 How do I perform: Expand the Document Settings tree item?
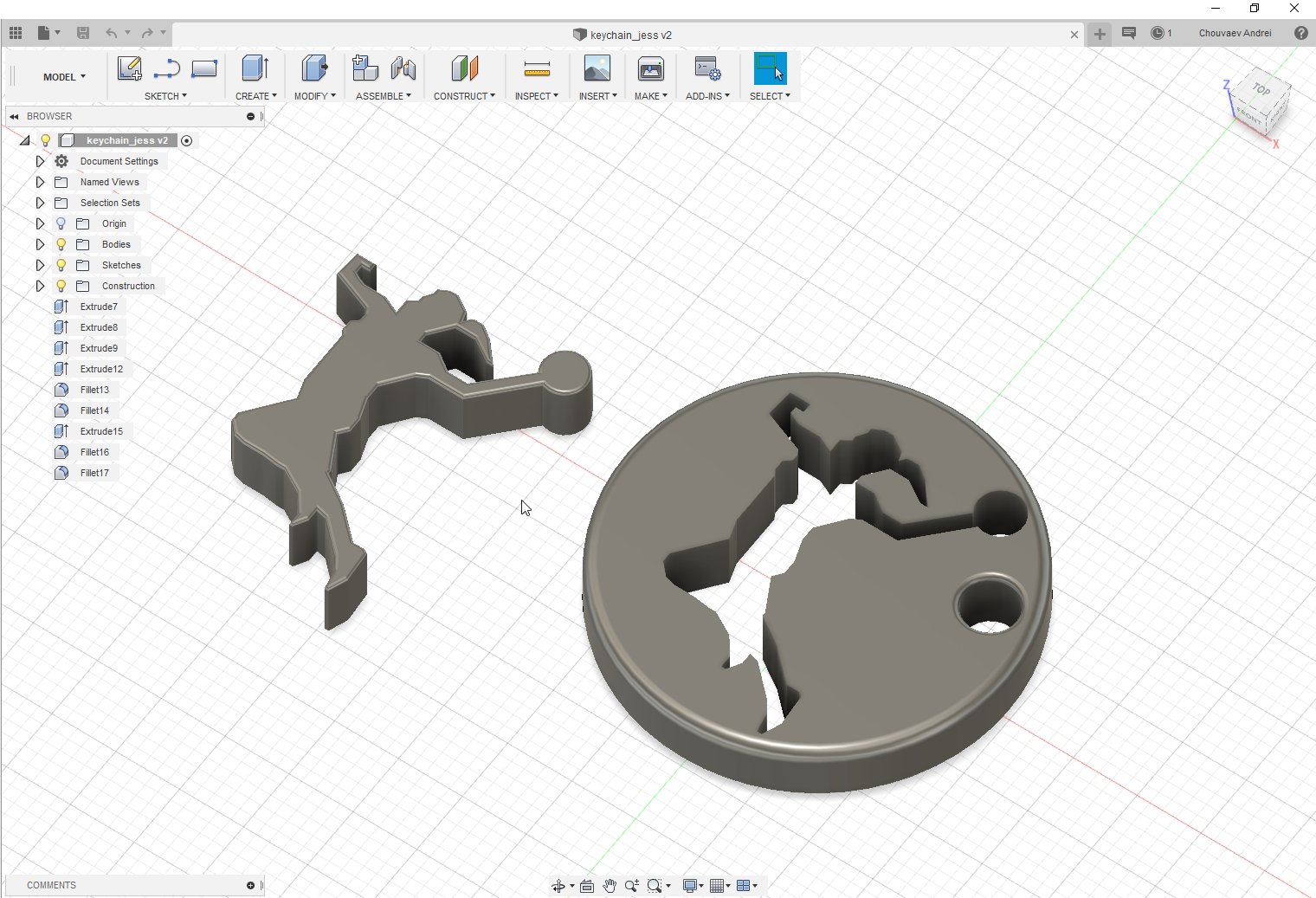40,161
